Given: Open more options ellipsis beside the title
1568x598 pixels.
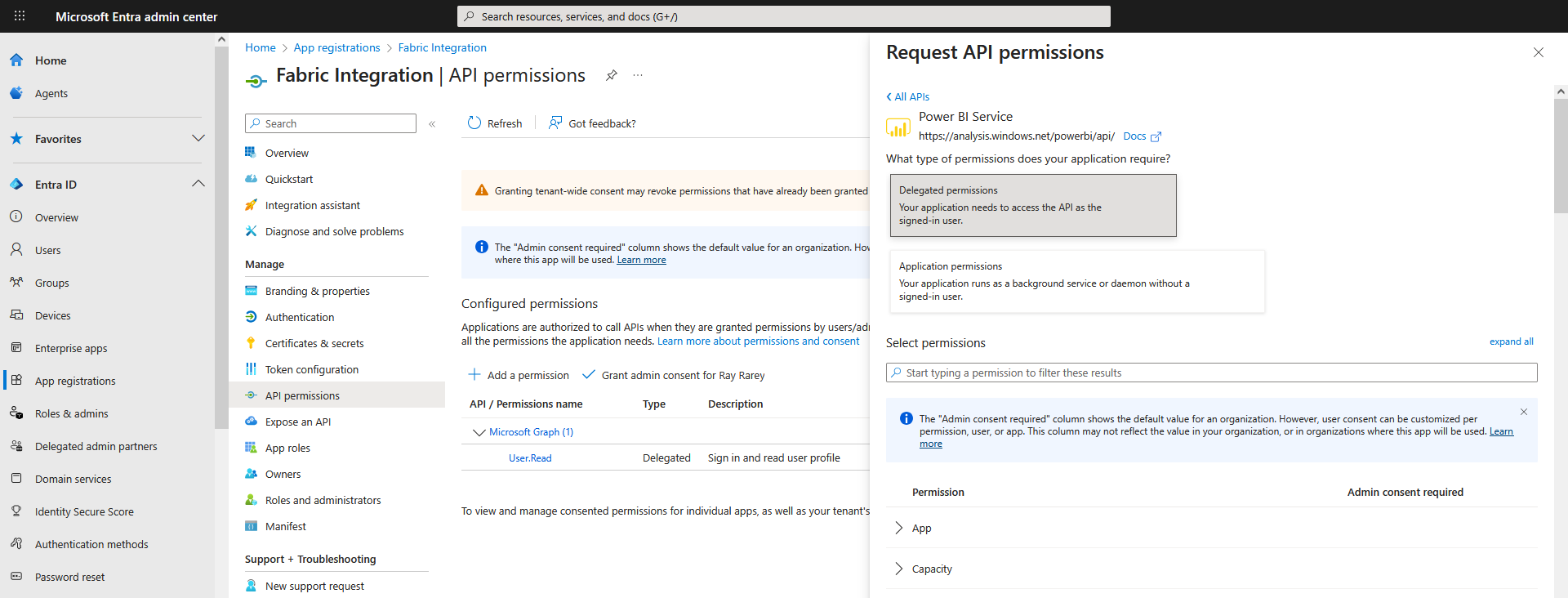Looking at the screenshot, I should [x=638, y=75].
